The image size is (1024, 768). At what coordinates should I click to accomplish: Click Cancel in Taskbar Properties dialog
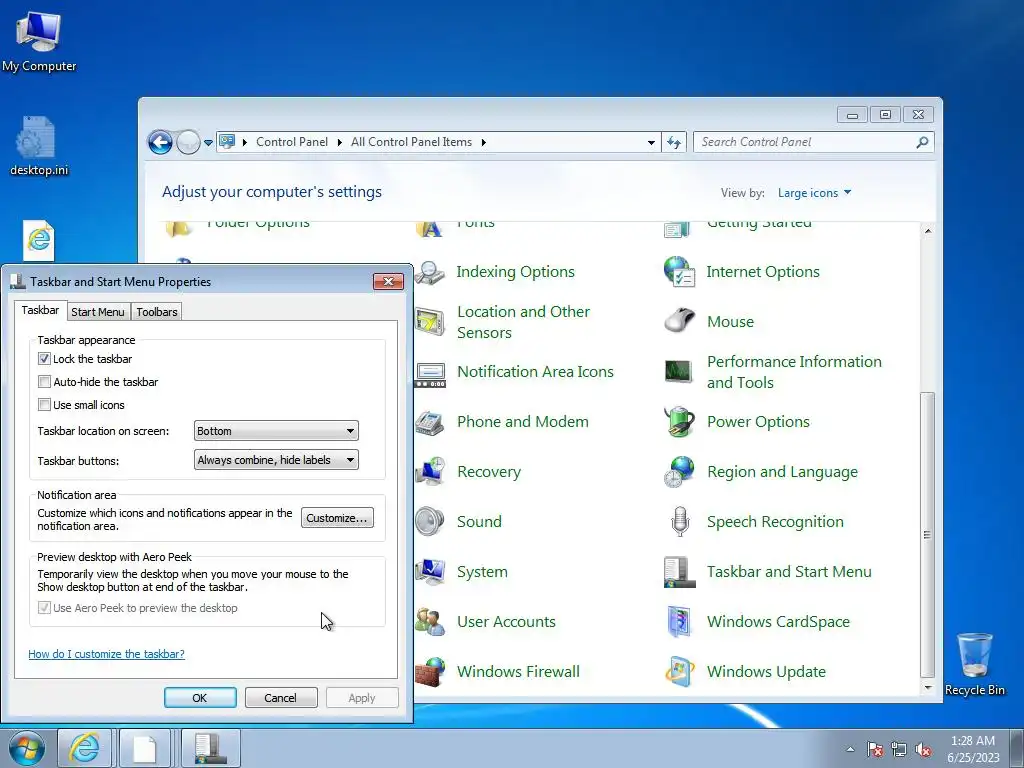point(281,697)
